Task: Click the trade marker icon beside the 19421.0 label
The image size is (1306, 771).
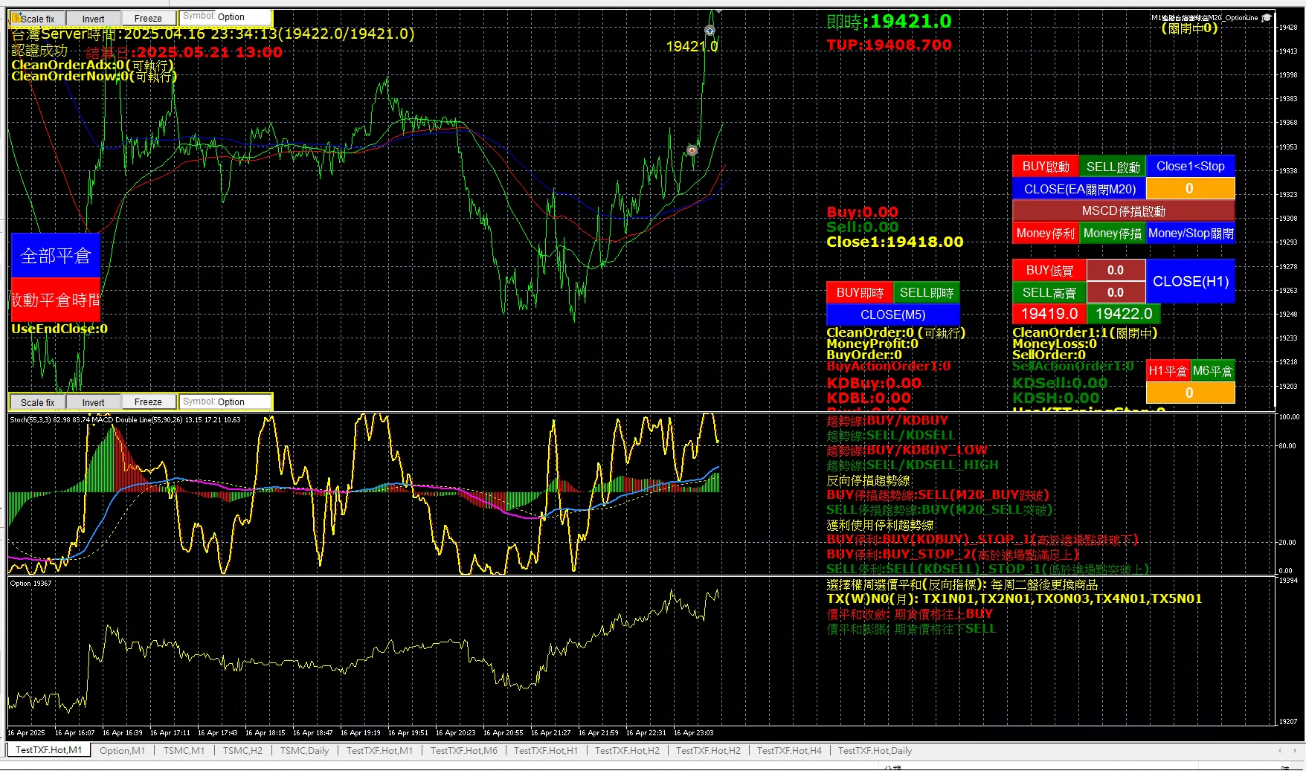Action: [x=710, y=30]
